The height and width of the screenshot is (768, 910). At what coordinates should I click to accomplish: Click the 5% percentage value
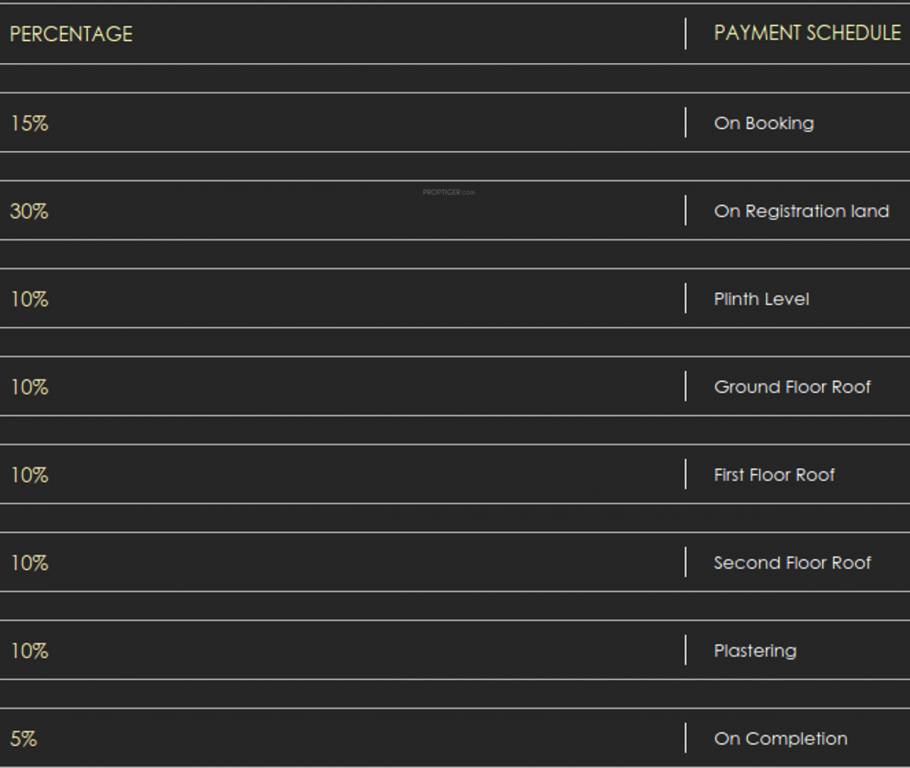click(x=24, y=739)
